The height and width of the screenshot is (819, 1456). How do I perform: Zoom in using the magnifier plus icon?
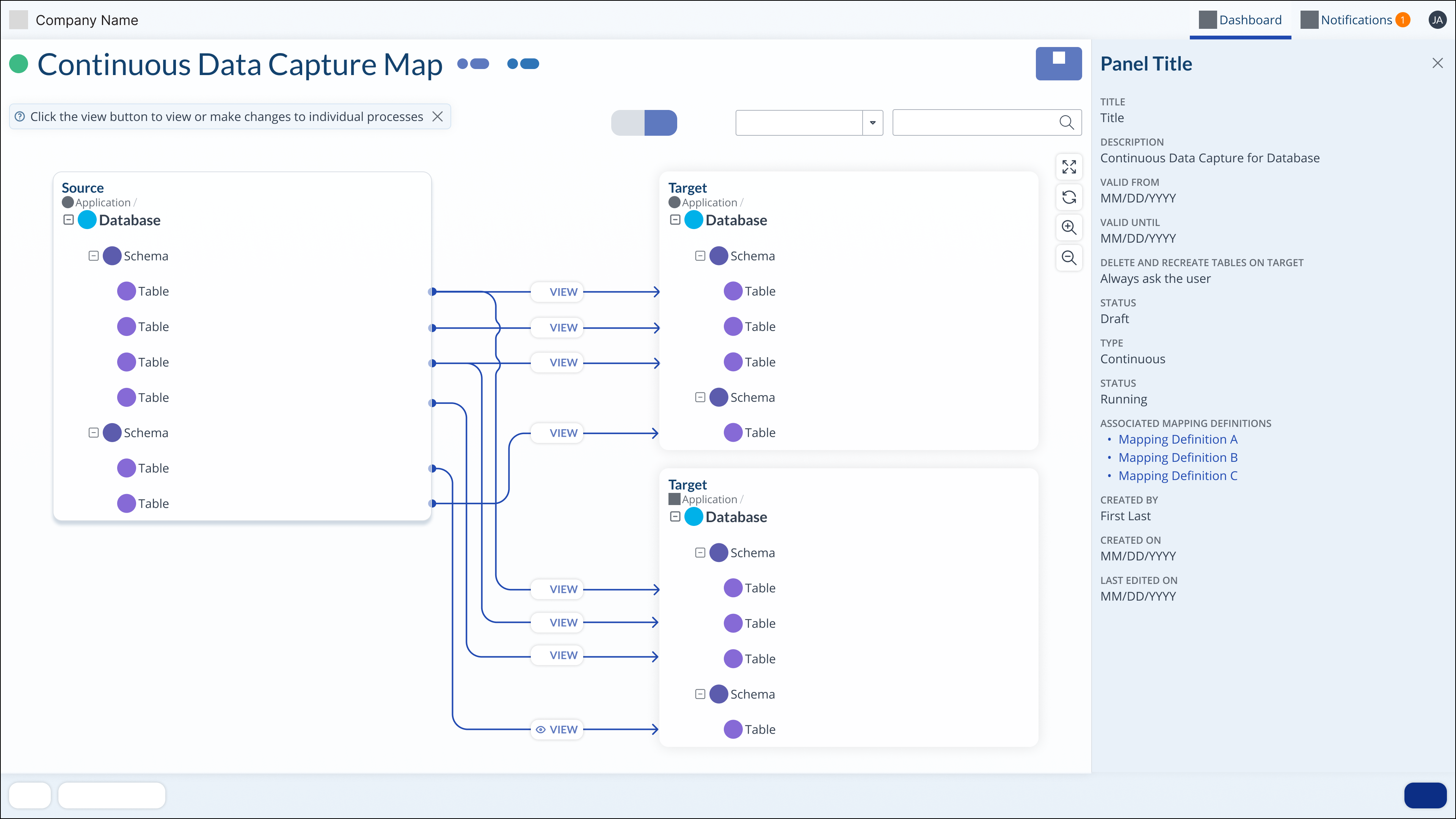point(1069,227)
